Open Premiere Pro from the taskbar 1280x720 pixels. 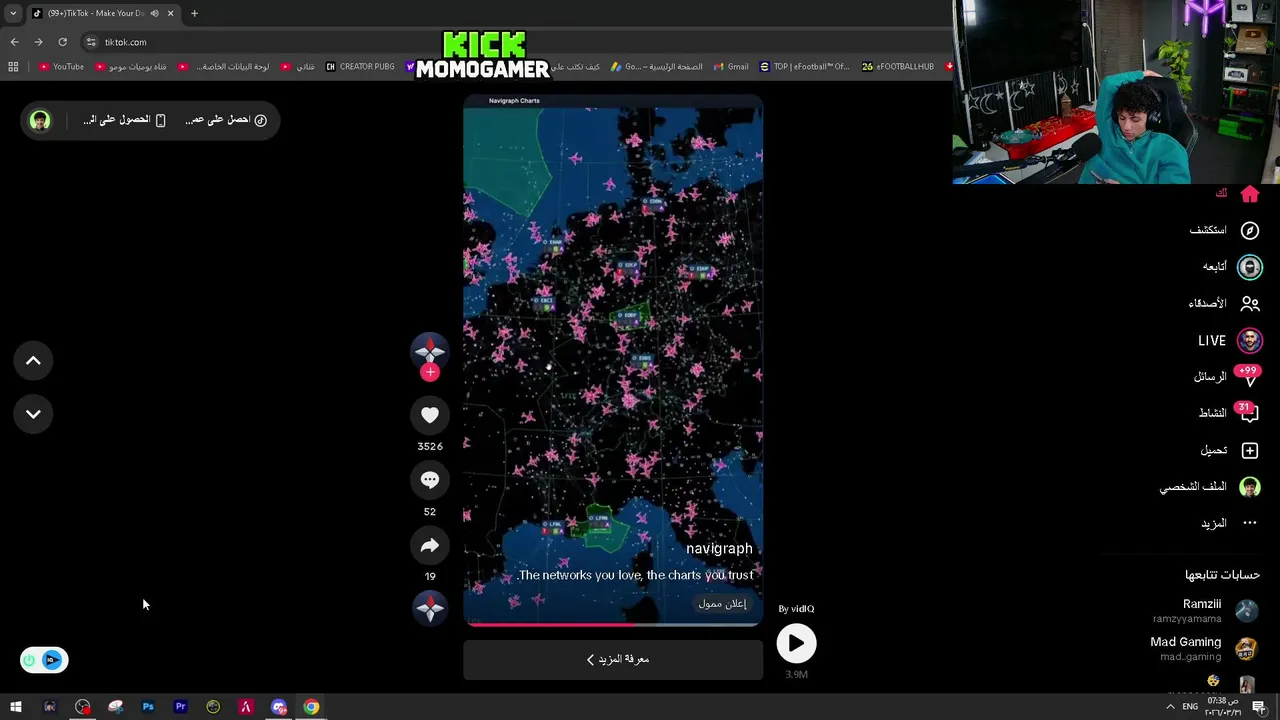pyautogui.click(x=181, y=707)
